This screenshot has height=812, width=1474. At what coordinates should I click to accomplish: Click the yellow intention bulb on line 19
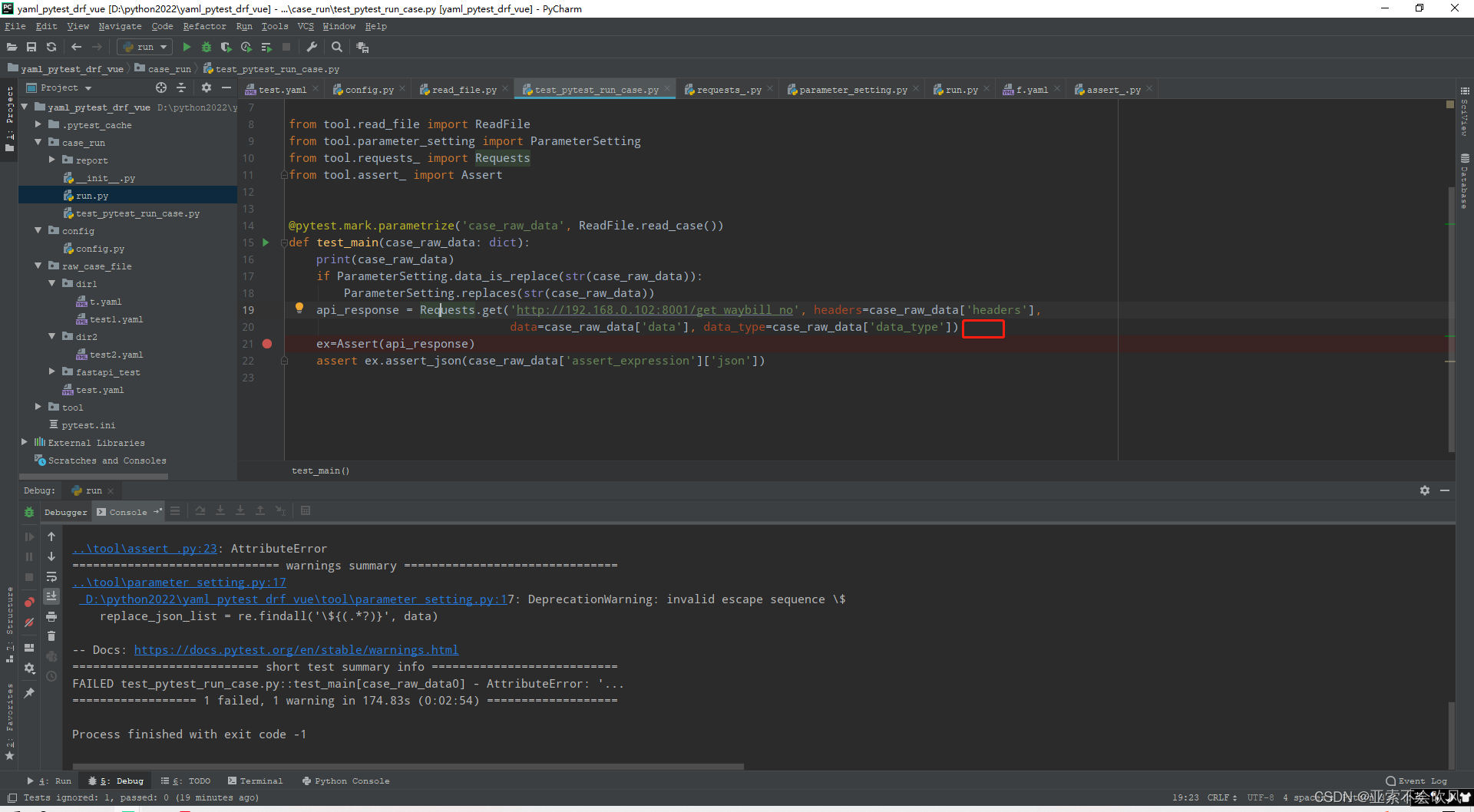(299, 309)
